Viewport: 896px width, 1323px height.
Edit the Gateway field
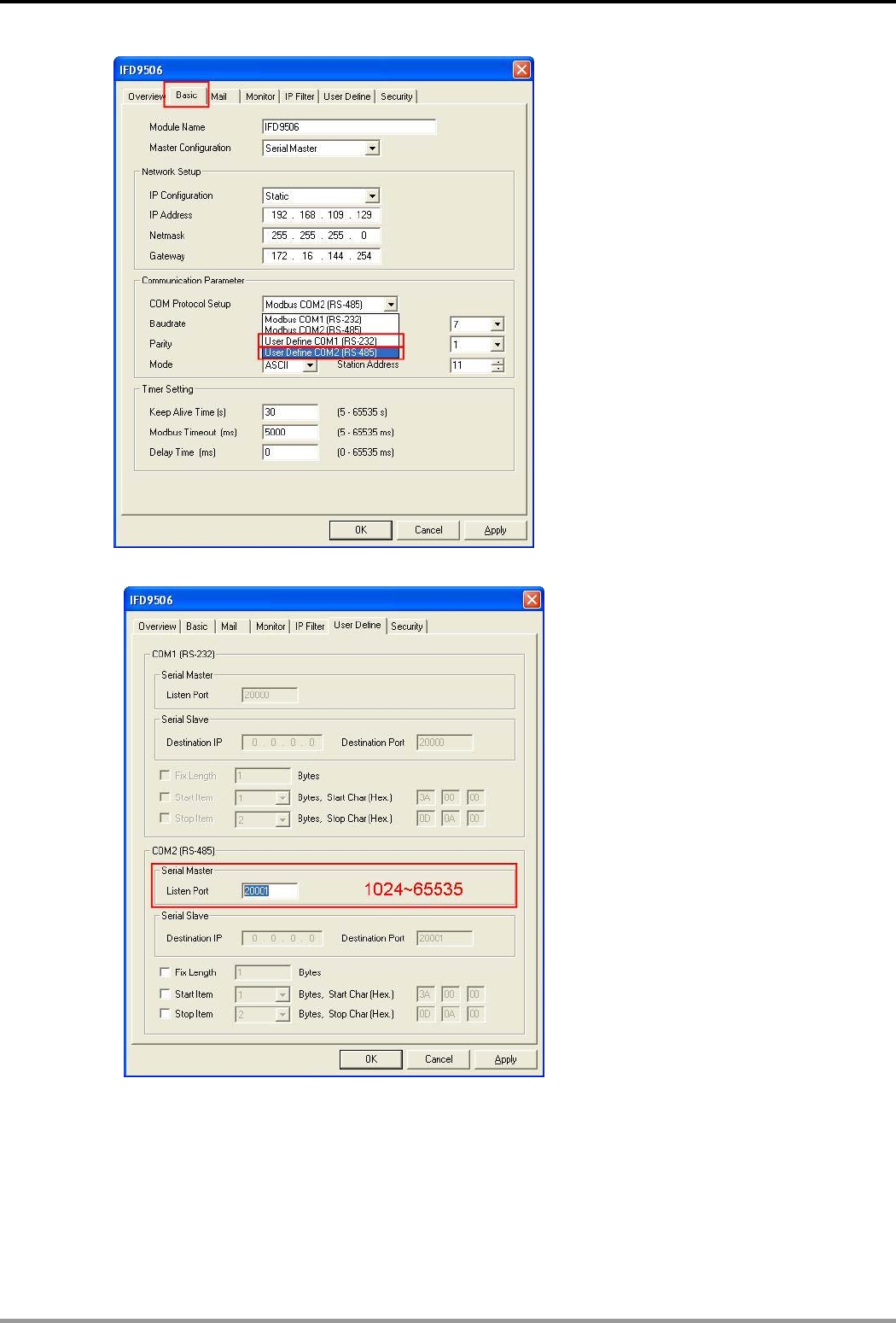[x=321, y=256]
